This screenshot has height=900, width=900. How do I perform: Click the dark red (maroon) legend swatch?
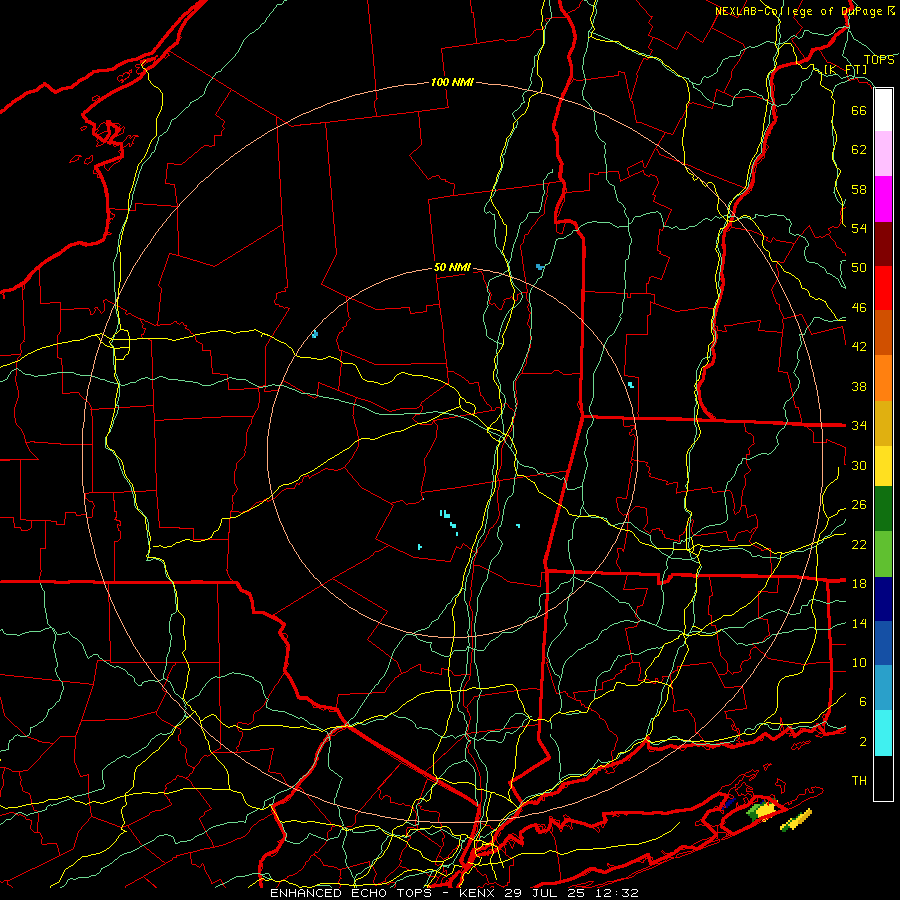pos(883,244)
